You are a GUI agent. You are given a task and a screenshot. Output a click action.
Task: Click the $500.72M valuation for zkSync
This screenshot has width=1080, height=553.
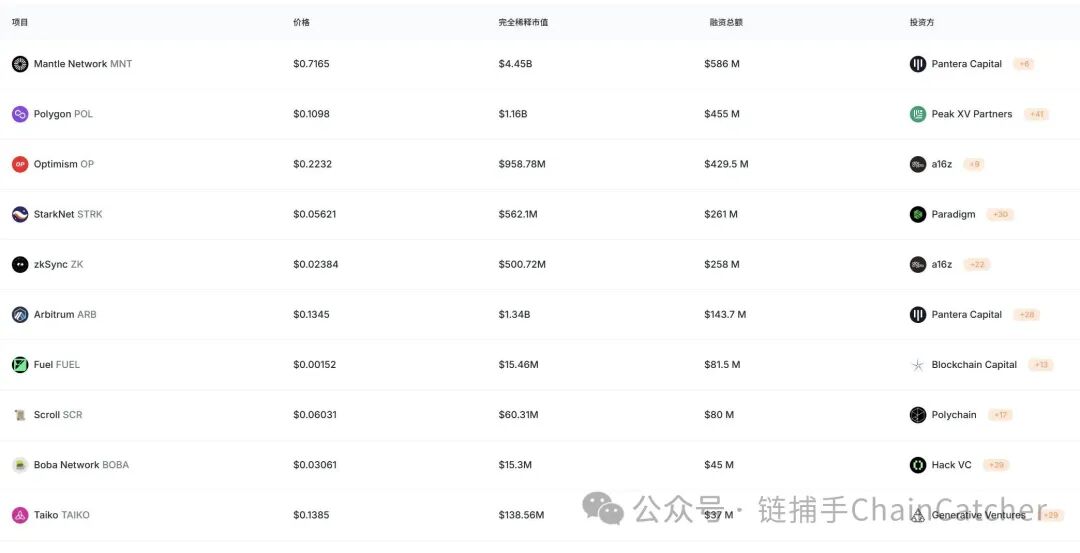pos(522,264)
